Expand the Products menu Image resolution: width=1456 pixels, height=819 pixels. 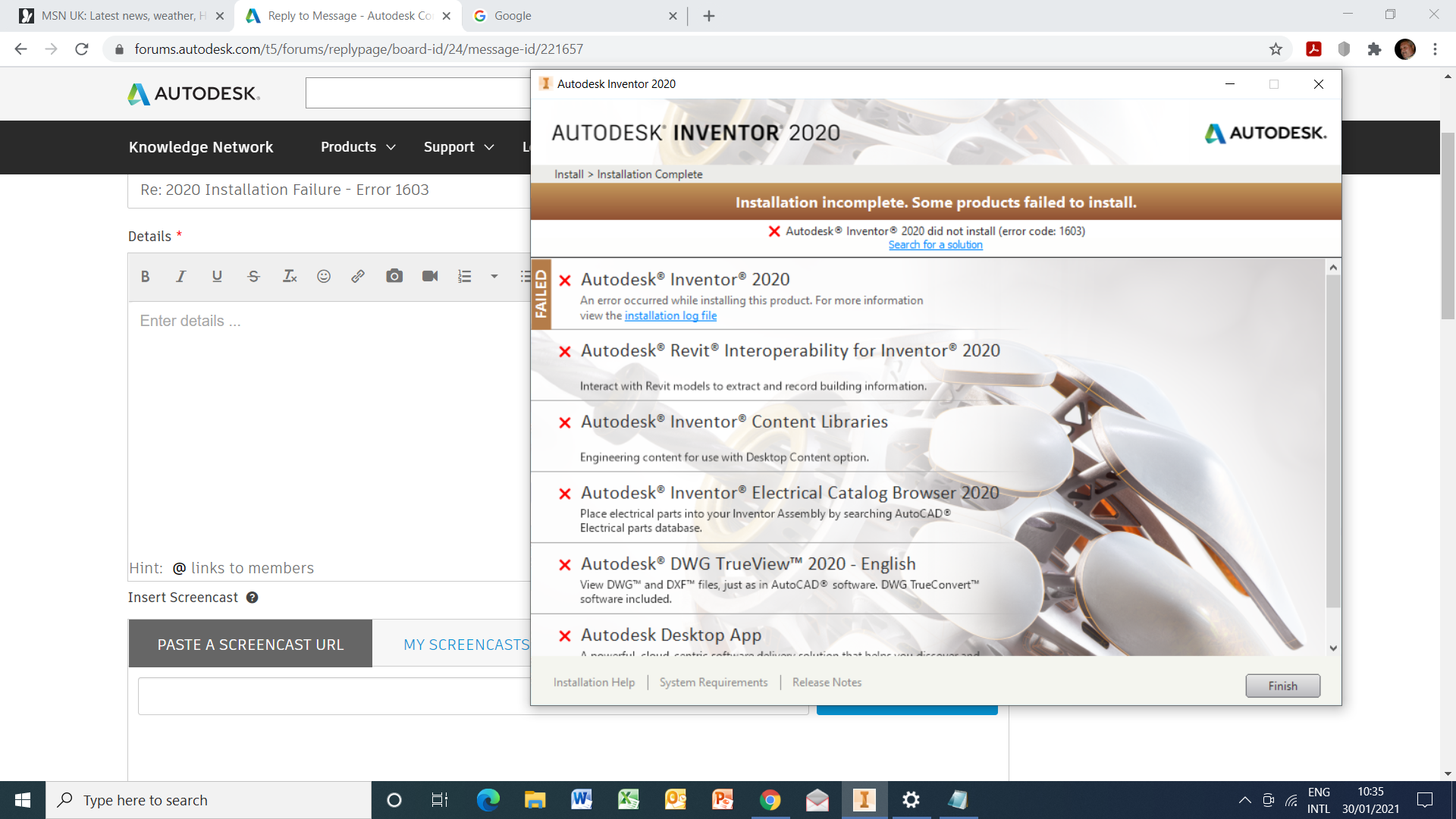click(358, 147)
